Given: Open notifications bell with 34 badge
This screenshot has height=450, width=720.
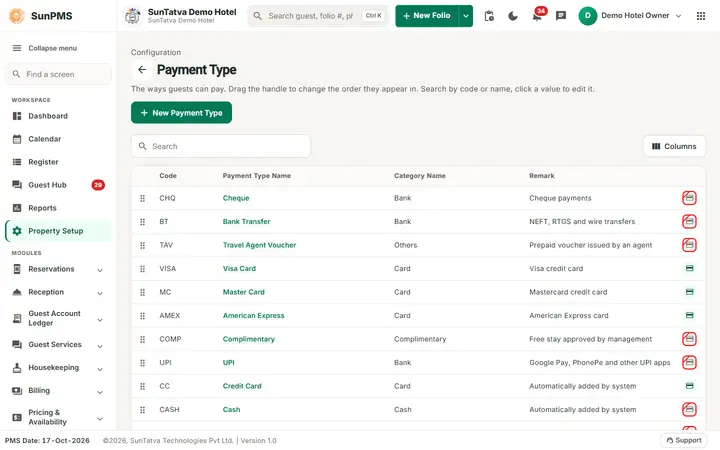Looking at the screenshot, I should click(x=537, y=16).
